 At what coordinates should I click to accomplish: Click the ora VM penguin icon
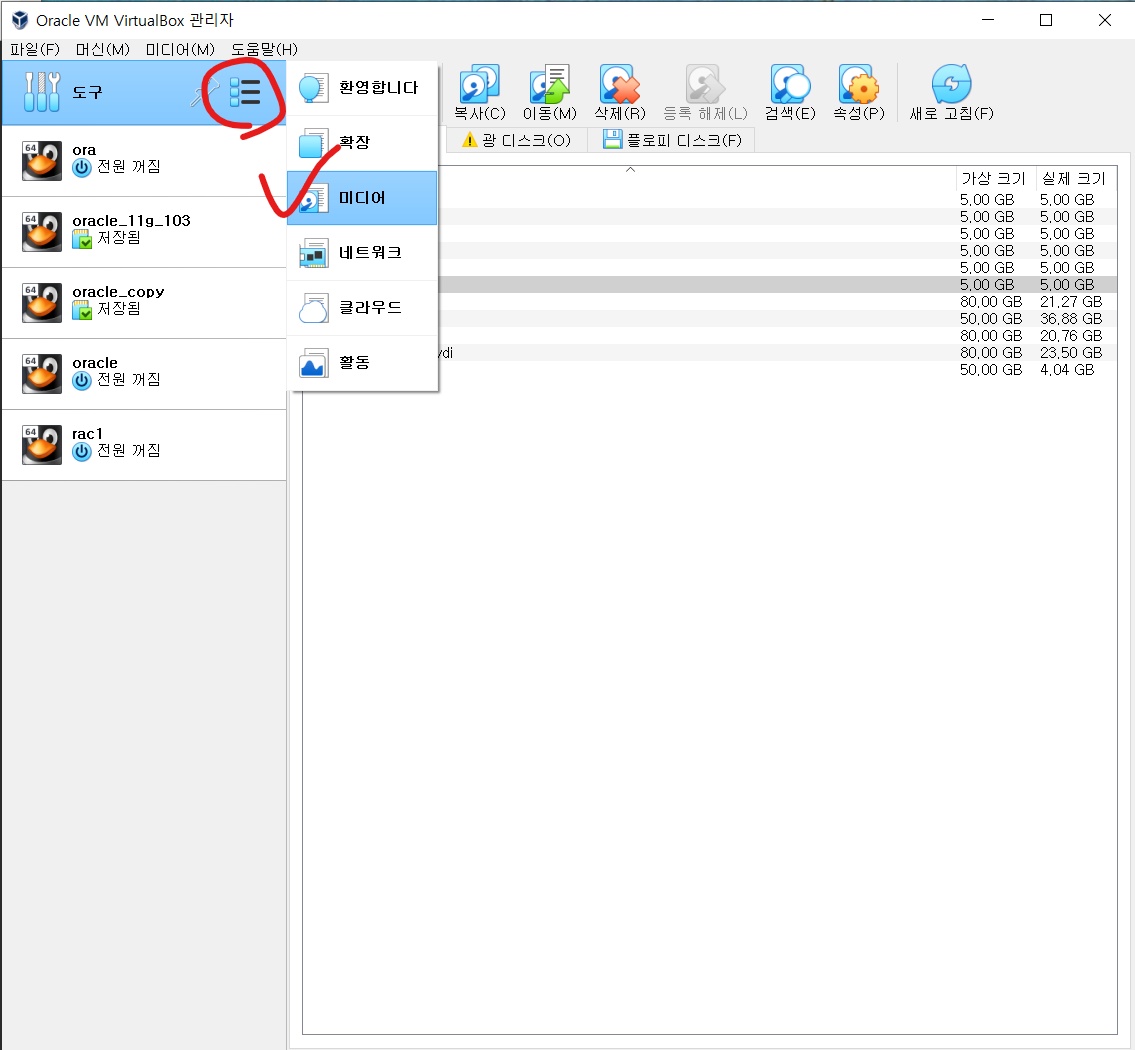[42, 161]
